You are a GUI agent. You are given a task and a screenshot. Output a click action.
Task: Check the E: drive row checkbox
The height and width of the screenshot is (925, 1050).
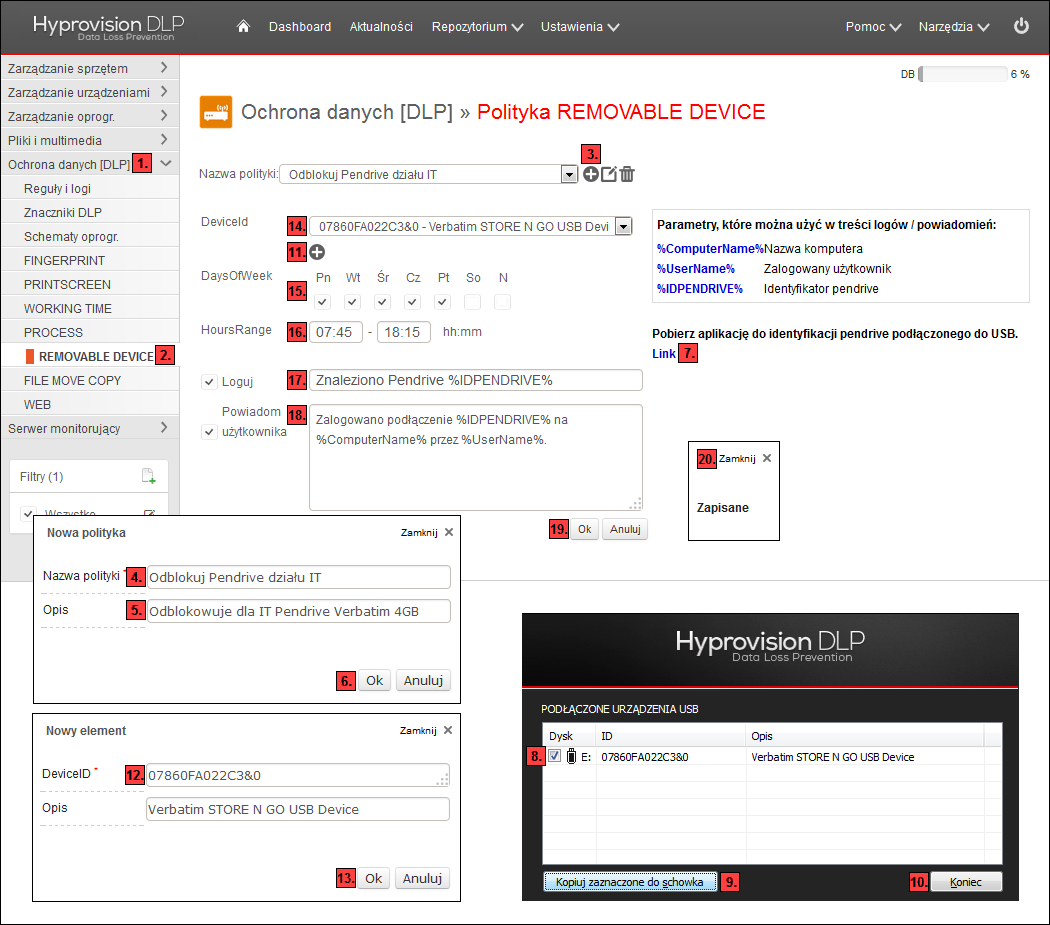554,756
